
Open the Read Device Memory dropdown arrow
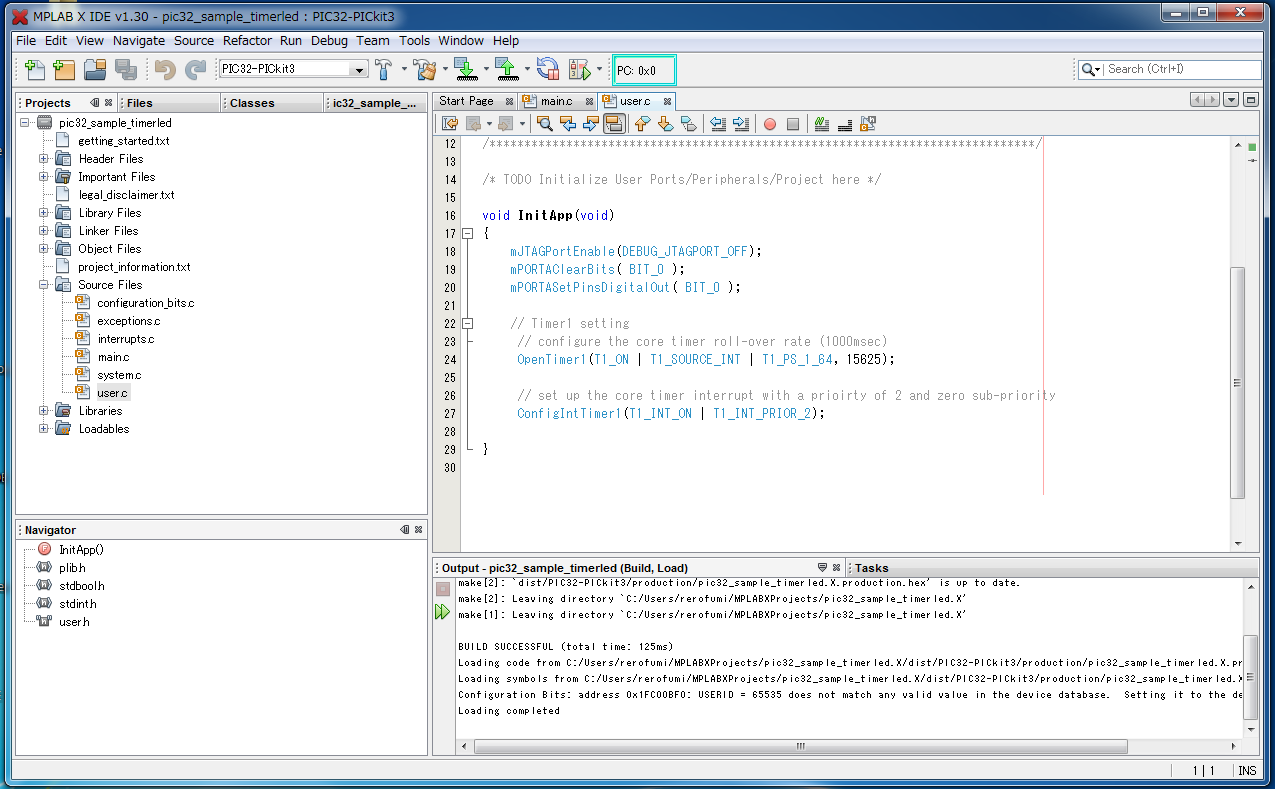[525, 69]
